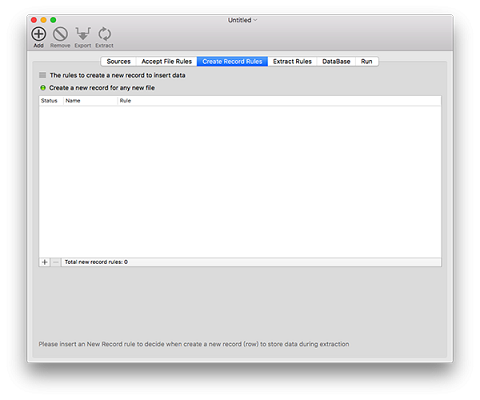This screenshot has height=400, width=480.
Task: Click the Add toolbar icon
Action: [x=39, y=34]
